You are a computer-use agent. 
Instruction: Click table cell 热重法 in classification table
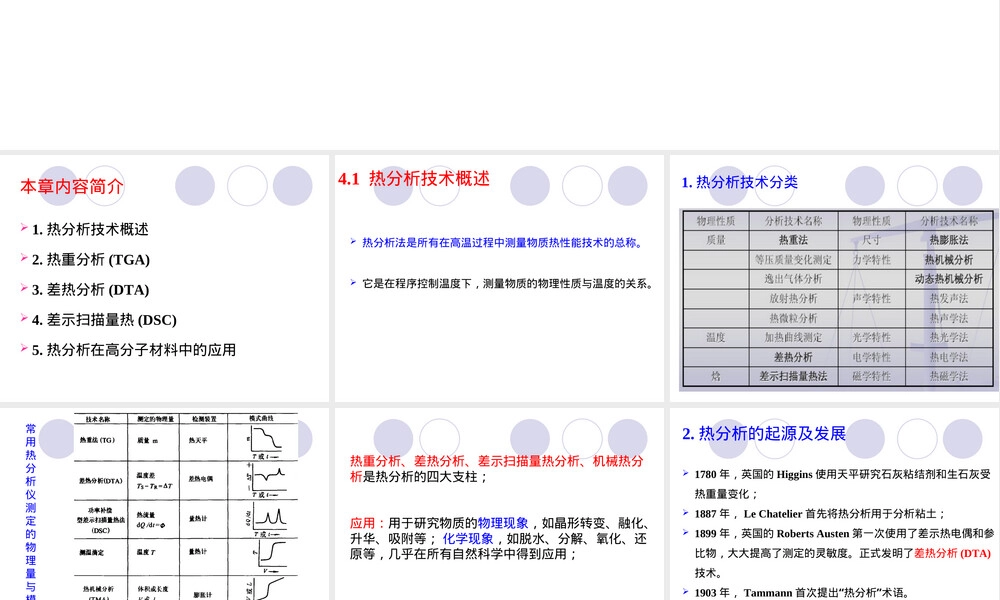(793, 240)
